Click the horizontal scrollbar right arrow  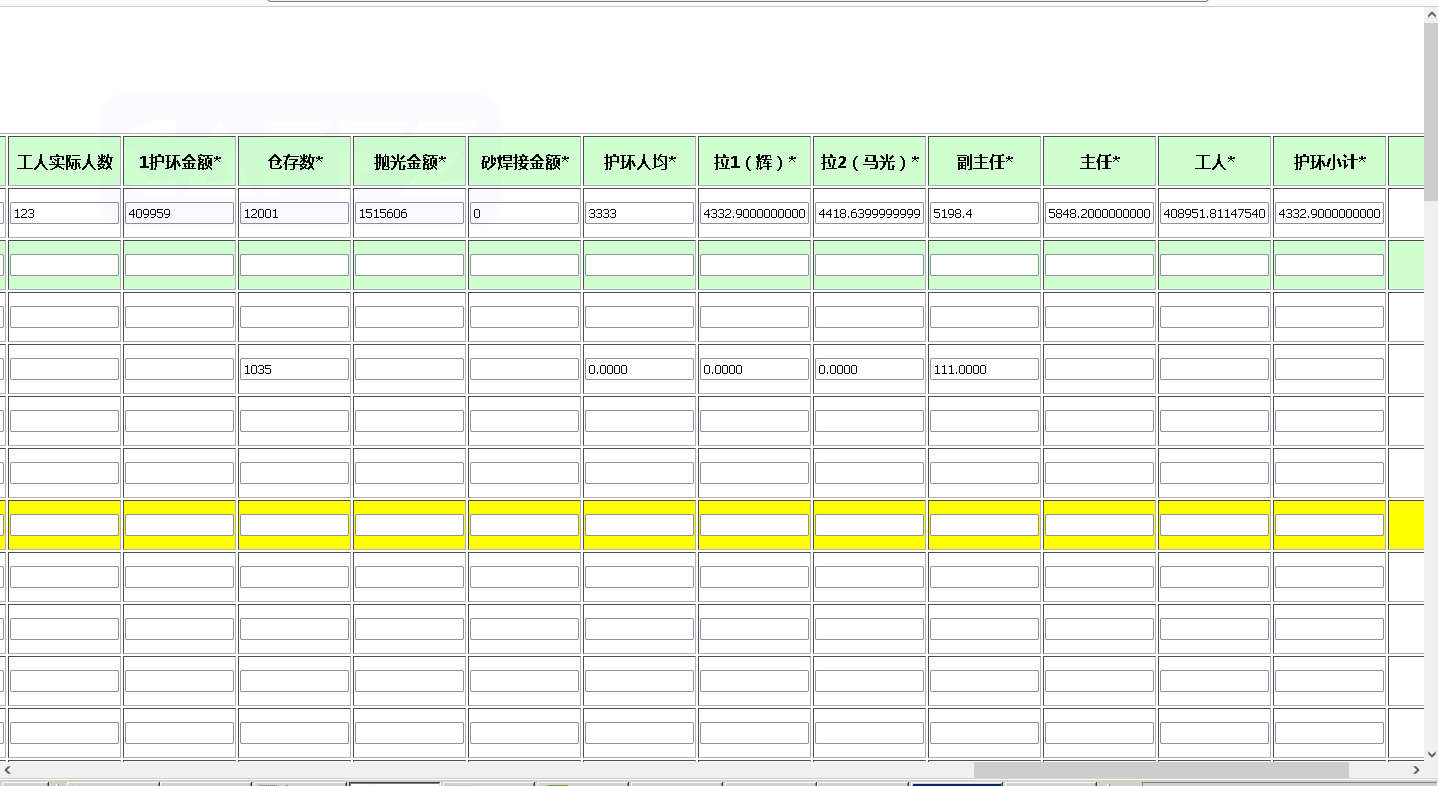(x=1415, y=770)
